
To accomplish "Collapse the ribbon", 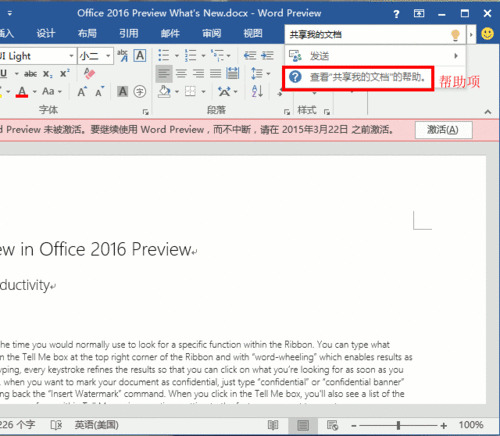I will pos(488,112).
